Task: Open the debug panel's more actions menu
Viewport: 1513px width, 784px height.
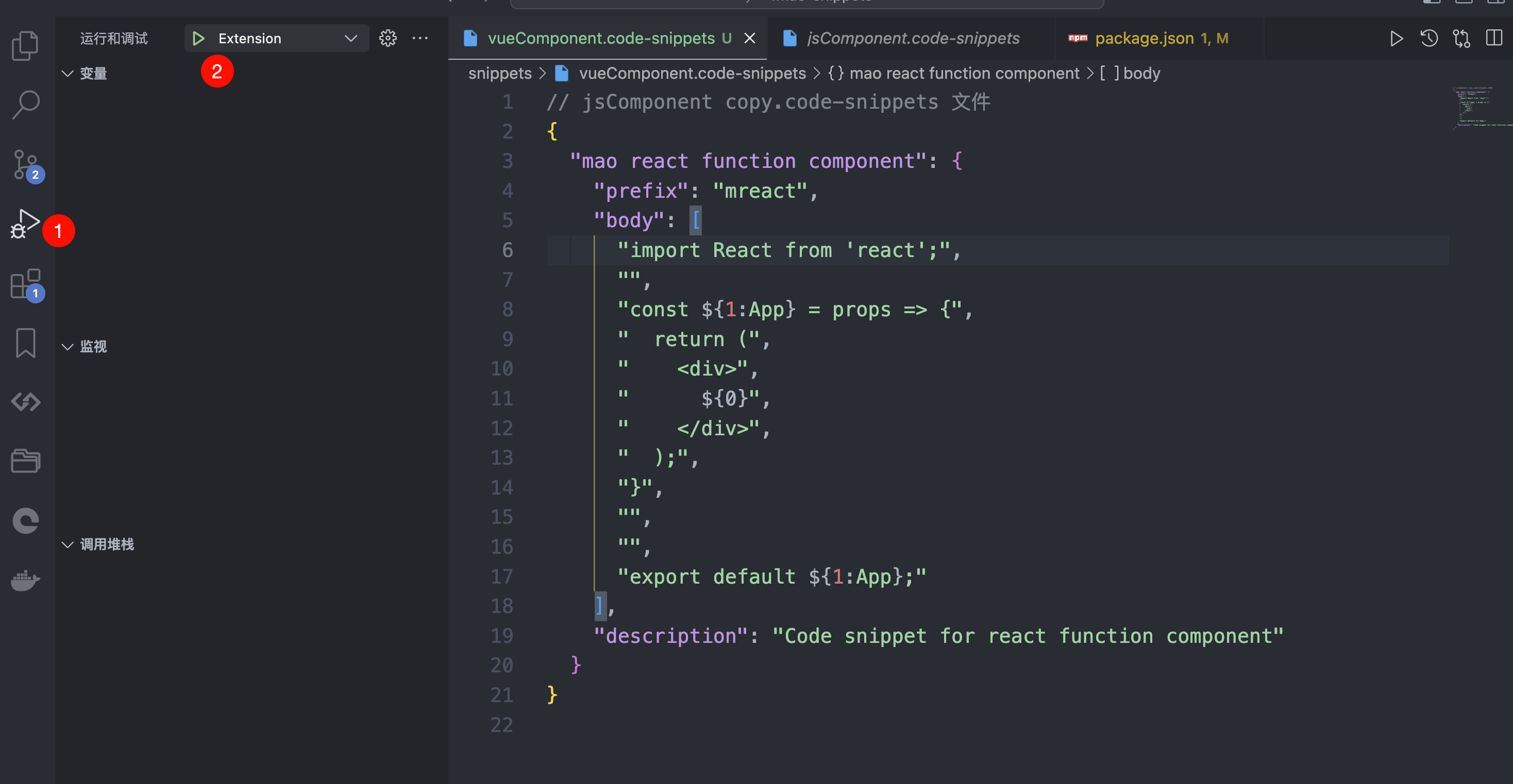Action: point(420,39)
